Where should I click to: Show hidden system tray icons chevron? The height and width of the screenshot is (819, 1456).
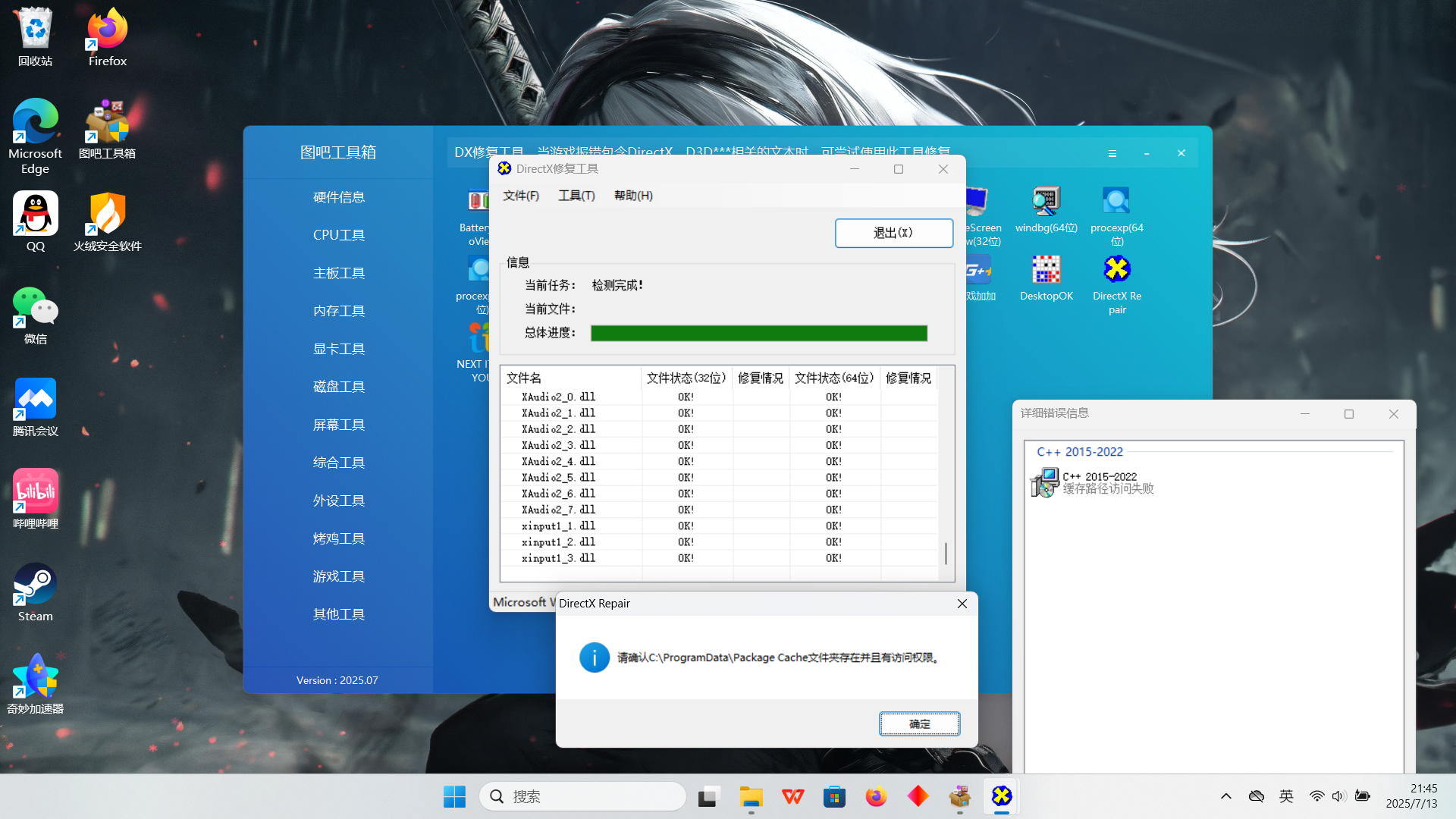click(x=1225, y=796)
